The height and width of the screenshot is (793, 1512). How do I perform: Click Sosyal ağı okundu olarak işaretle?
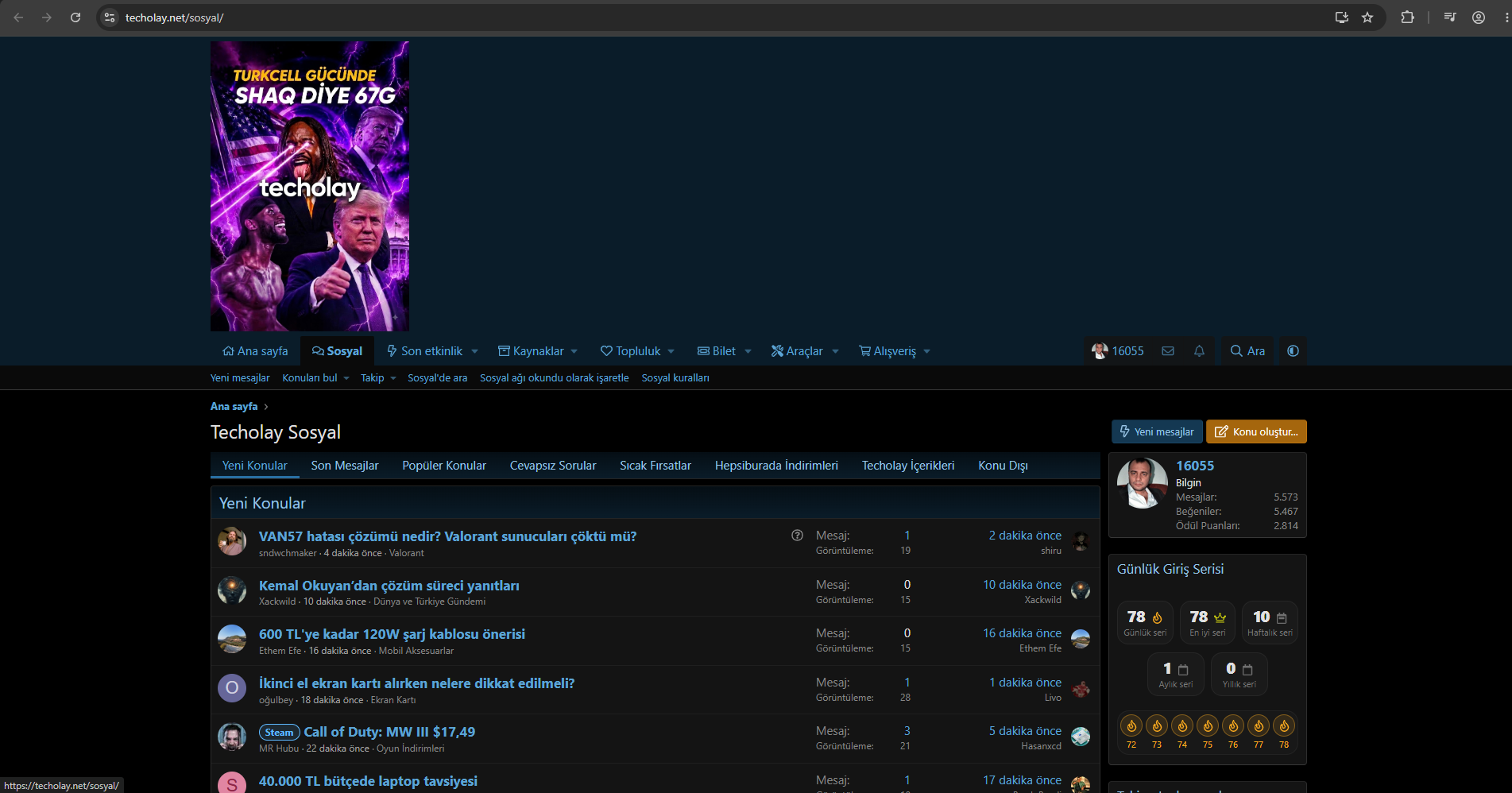[555, 378]
